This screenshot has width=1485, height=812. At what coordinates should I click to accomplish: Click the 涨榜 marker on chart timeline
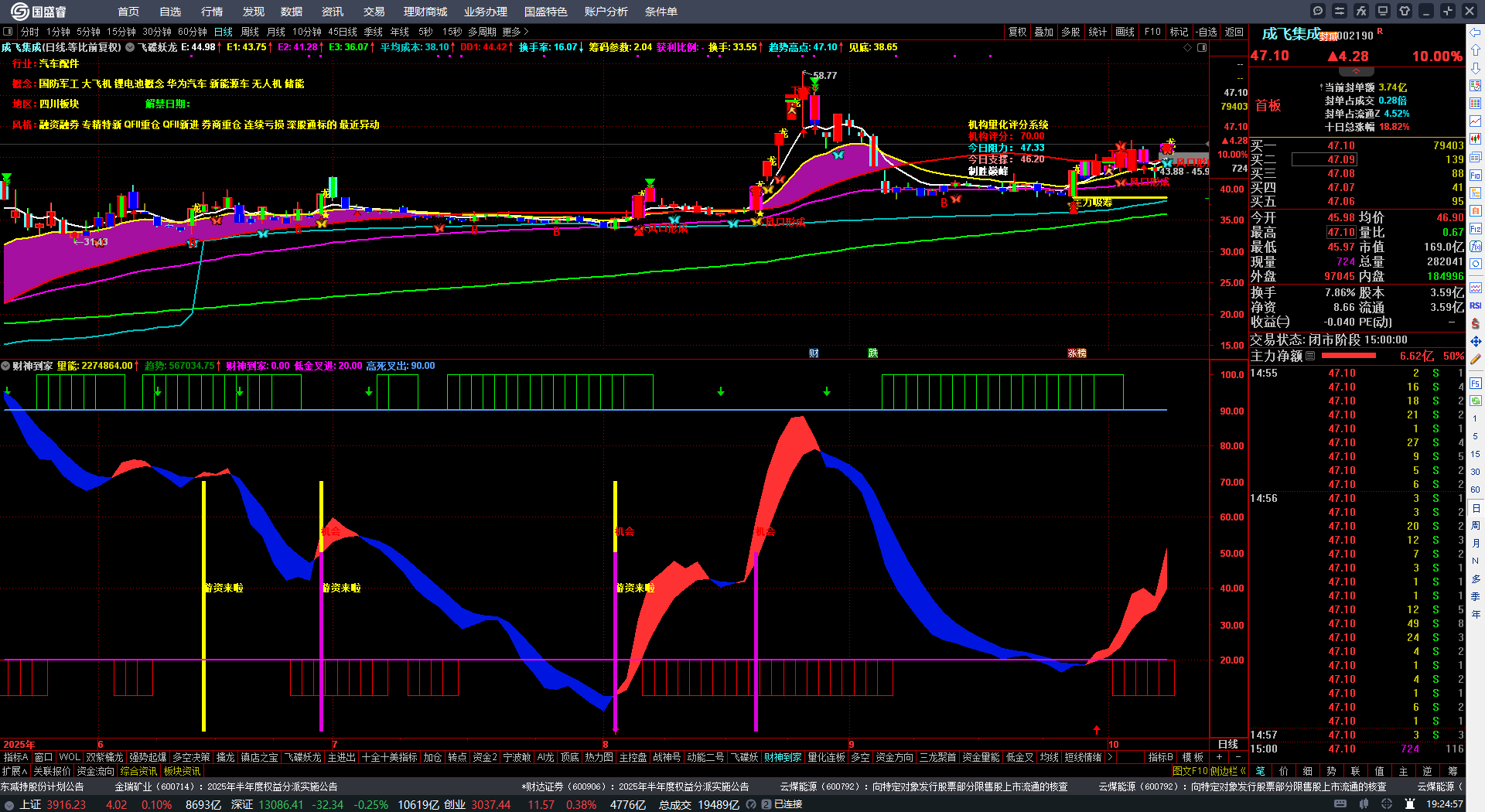point(1077,353)
